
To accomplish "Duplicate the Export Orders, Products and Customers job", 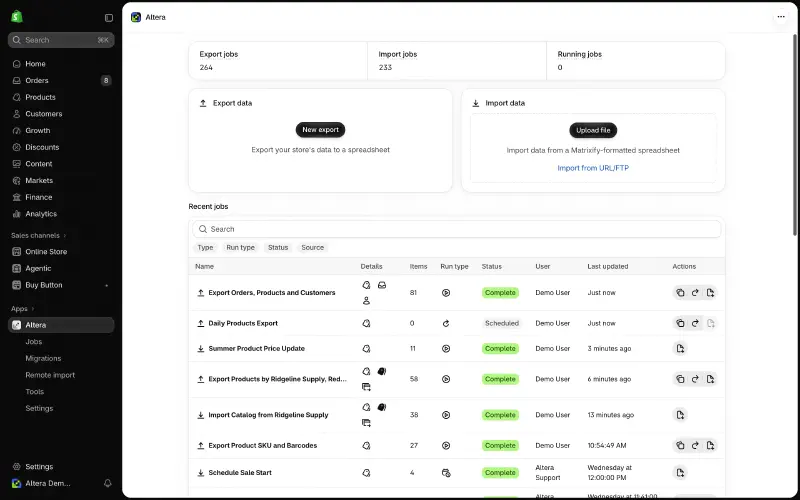I will [x=680, y=293].
